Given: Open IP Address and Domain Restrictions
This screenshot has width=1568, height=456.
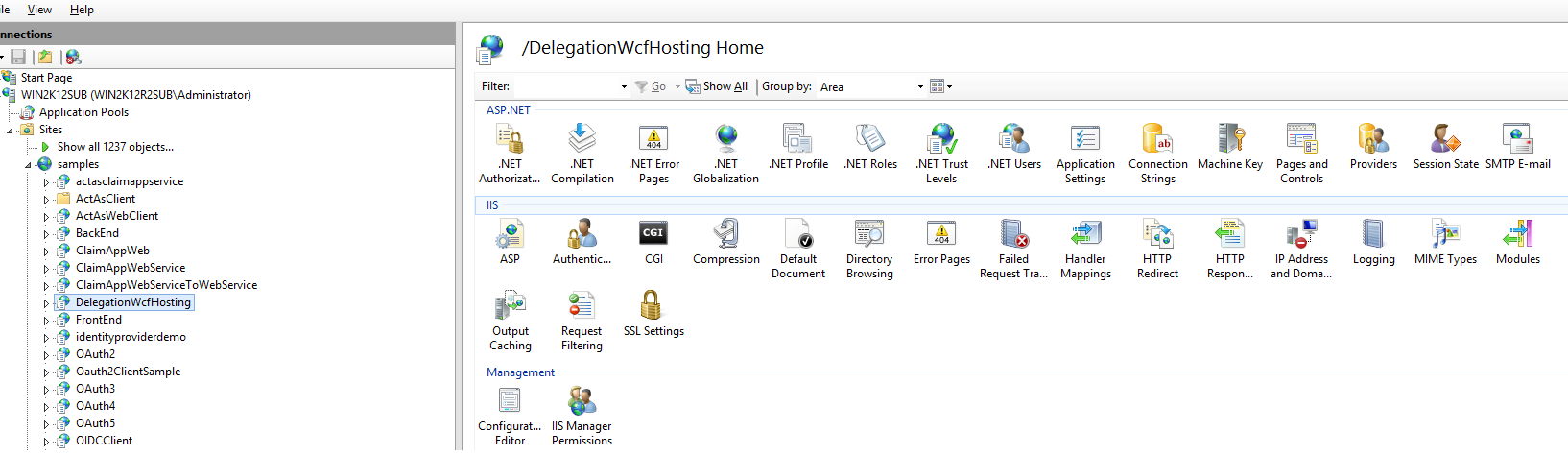Looking at the screenshot, I should 1302,248.
